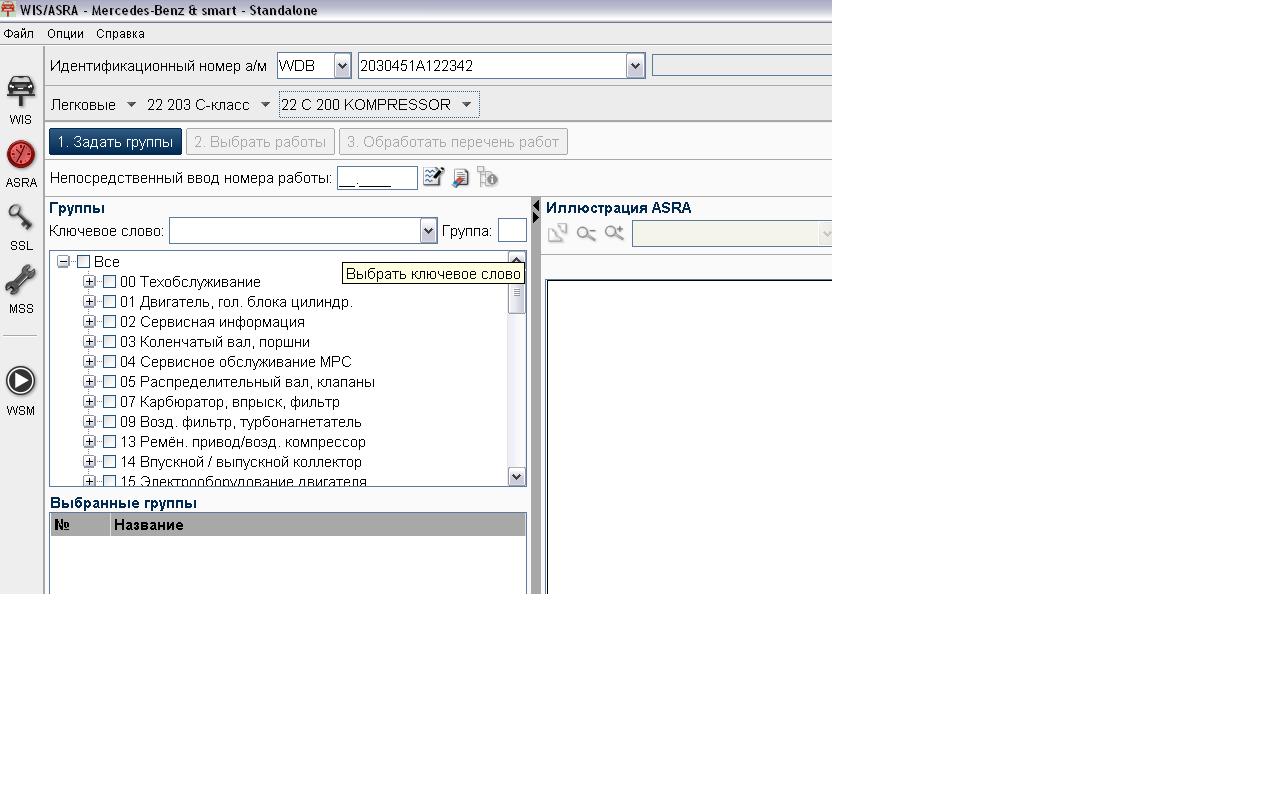Check '14 Впускной / выпускной коллектор' checkbox

tap(110, 462)
